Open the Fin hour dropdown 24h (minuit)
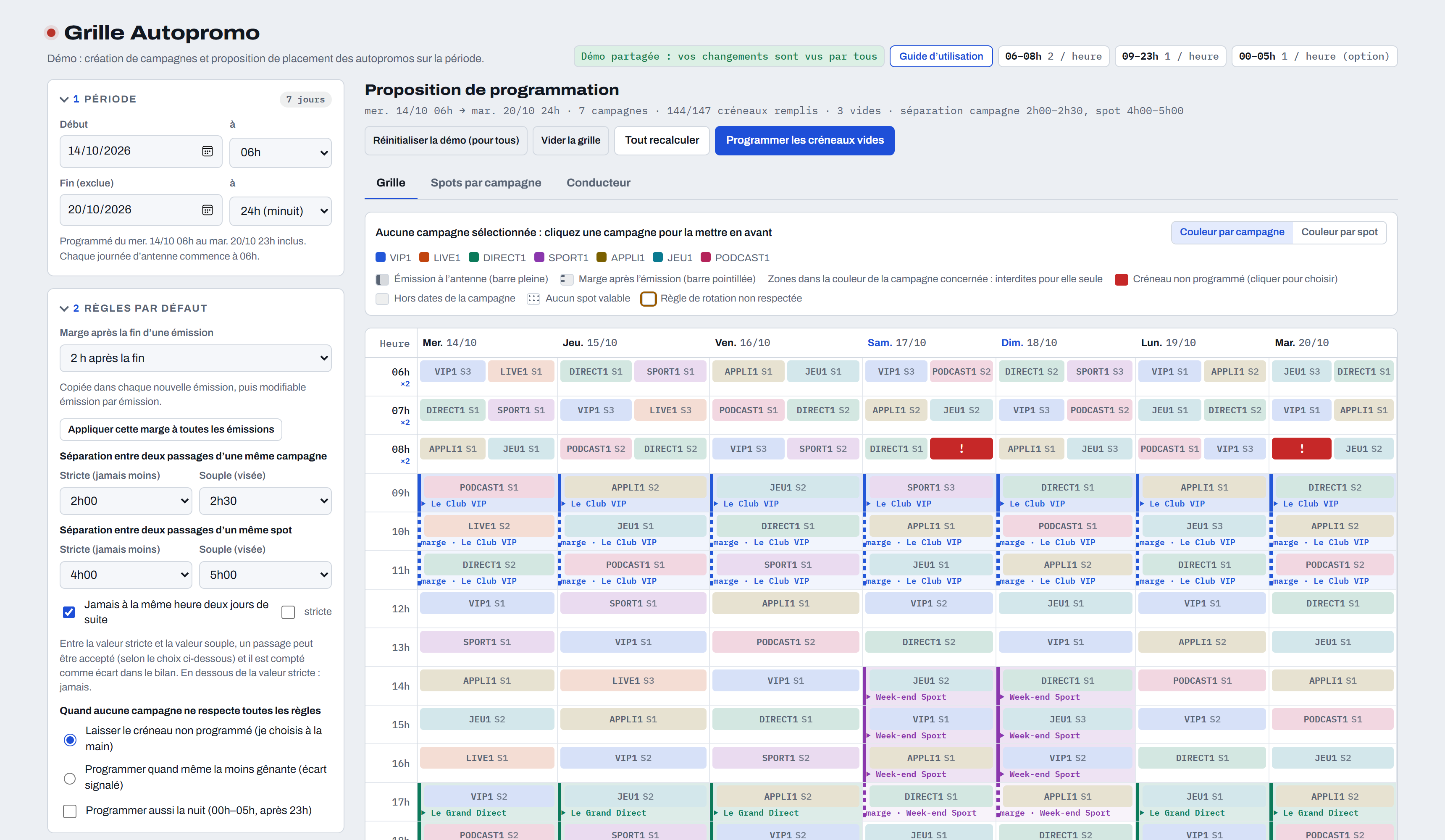This screenshot has width=1445, height=840. coord(281,211)
